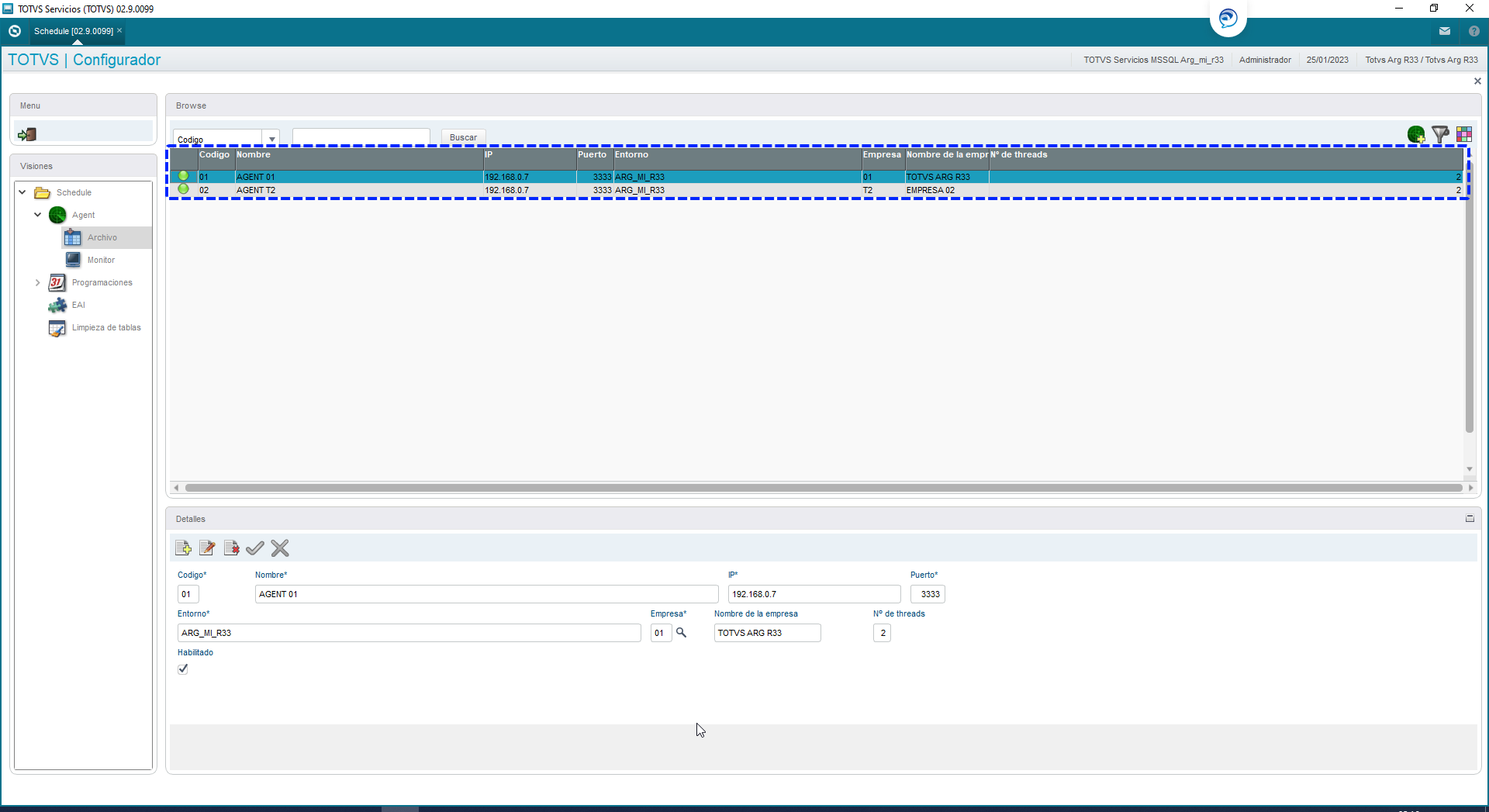Expand the Programaciones tree node

pyautogui.click(x=37, y=282)
